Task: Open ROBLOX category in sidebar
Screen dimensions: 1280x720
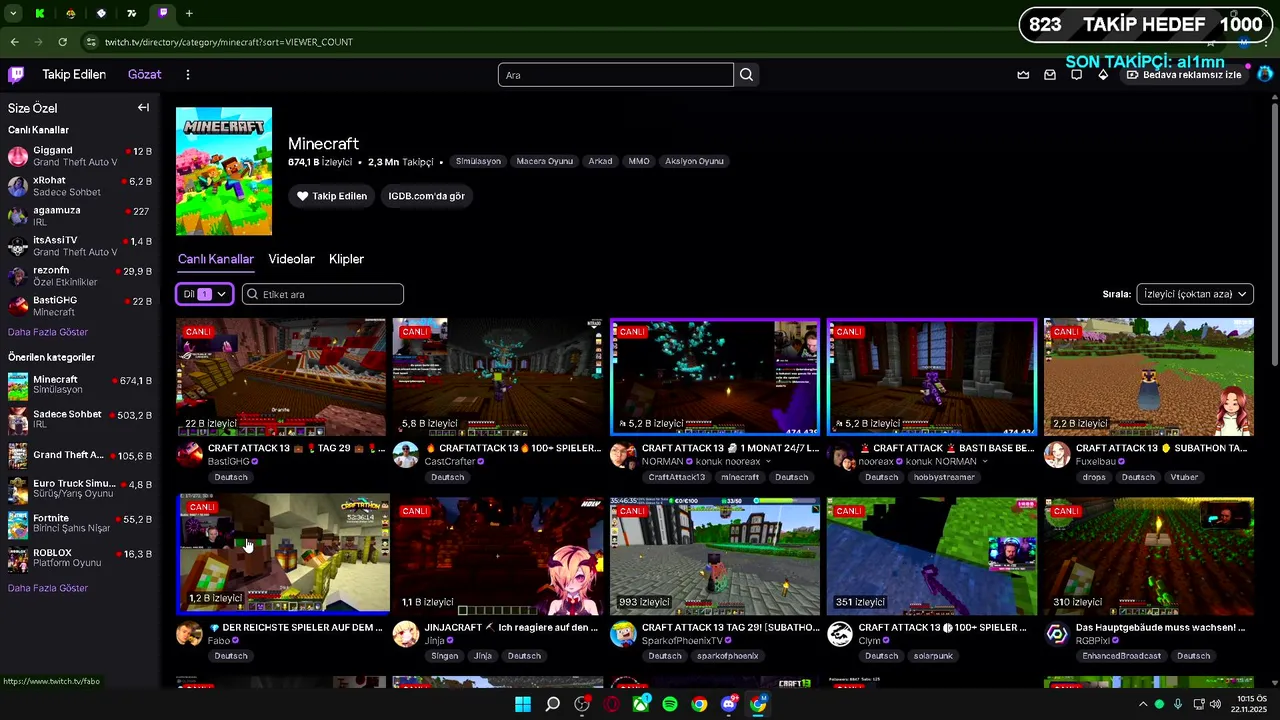Action: click(80, 557)
